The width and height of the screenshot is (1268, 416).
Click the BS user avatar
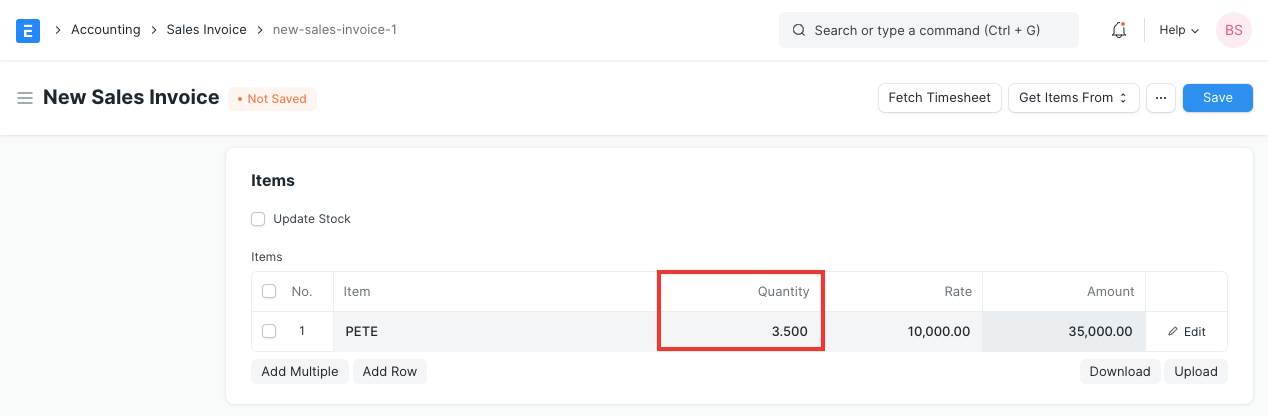(1233, 30)
